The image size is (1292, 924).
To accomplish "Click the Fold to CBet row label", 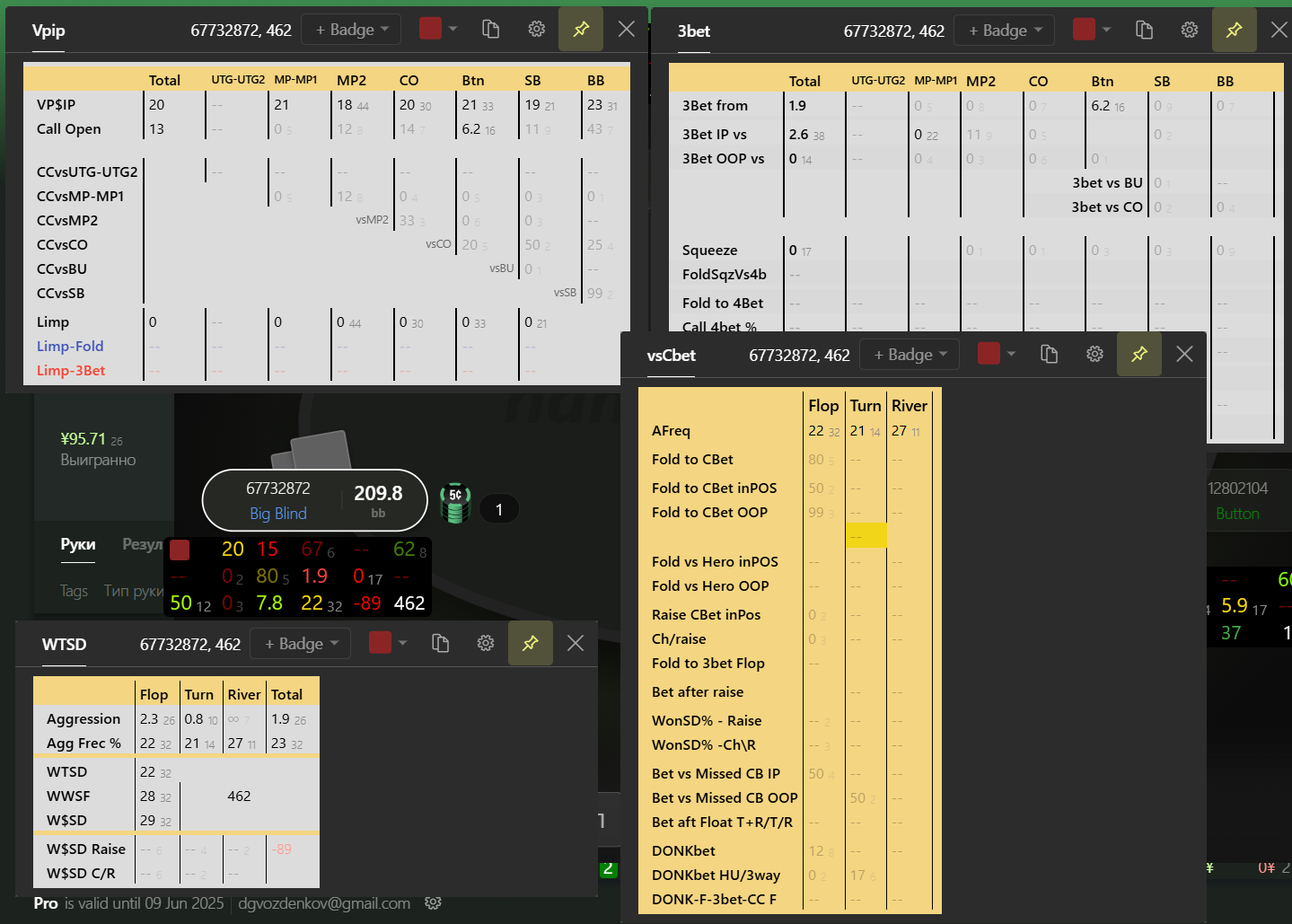I will (693, 460).
